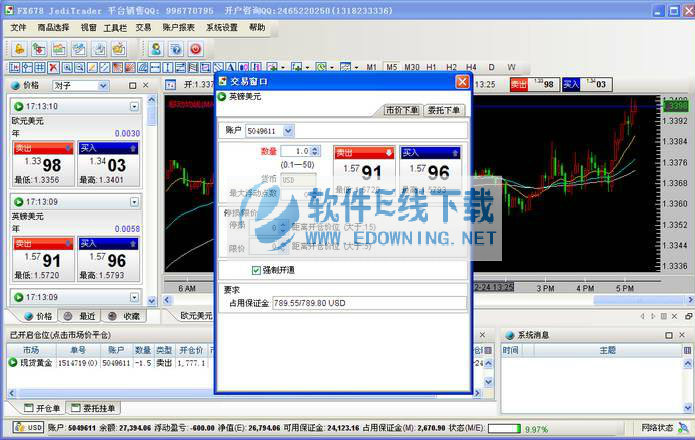Switch chart to M1 timeframe

[x=371, y=67]
